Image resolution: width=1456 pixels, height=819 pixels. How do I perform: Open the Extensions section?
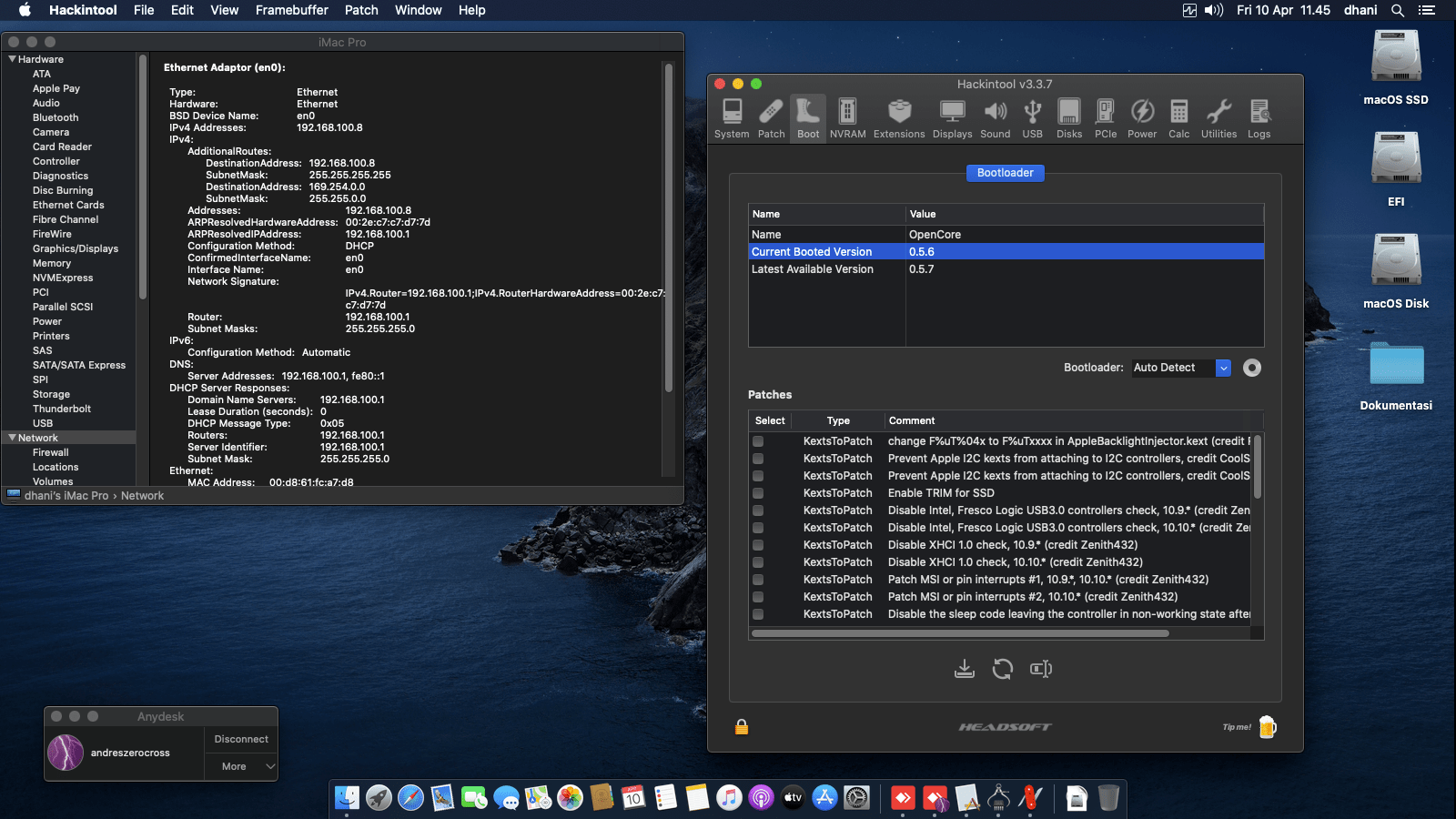899,118
